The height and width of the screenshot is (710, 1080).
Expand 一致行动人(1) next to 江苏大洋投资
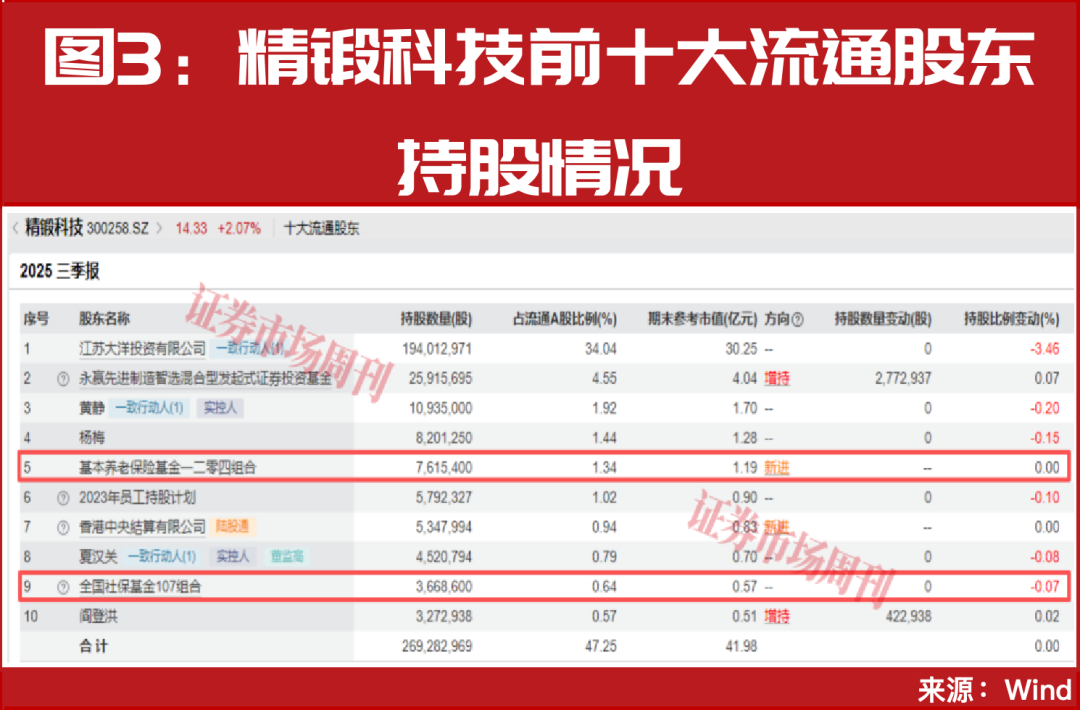250,349
